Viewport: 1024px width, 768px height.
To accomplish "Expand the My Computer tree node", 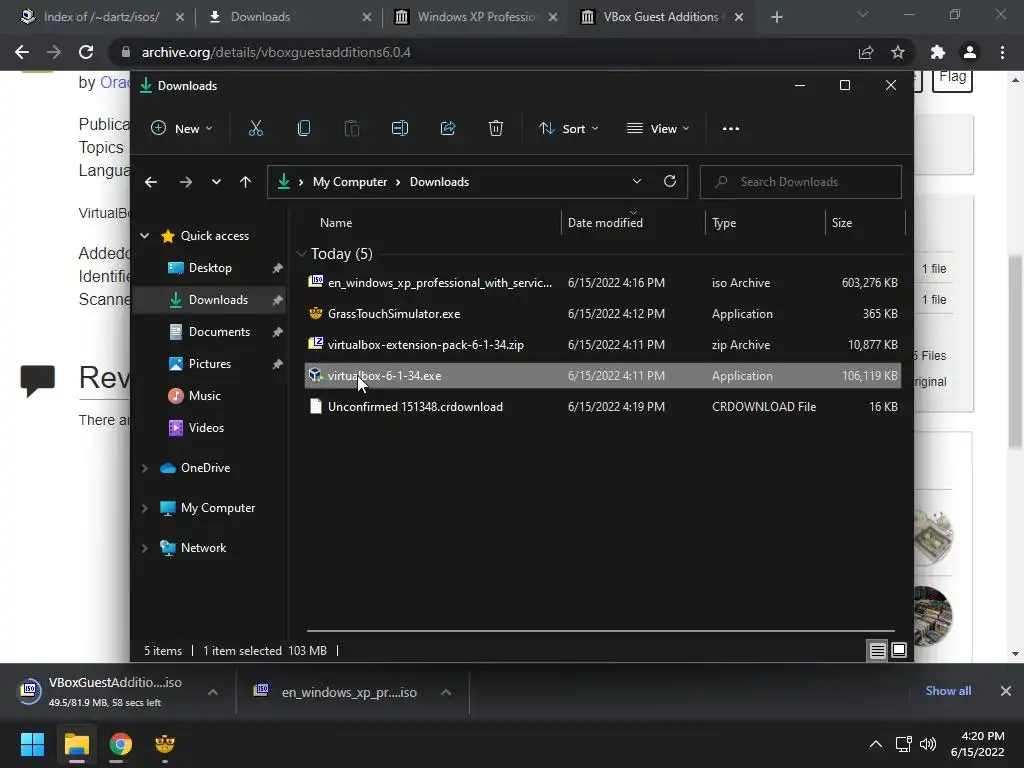I will click(x=144, y=508).
